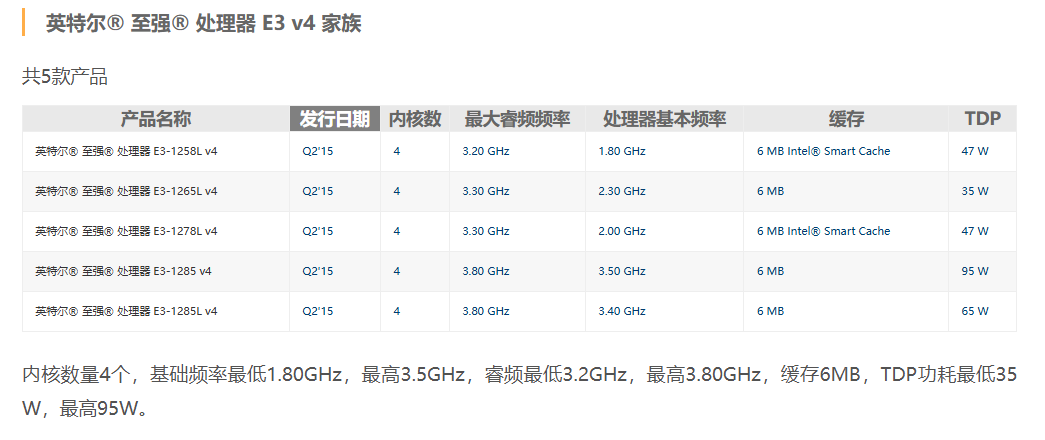Click the 处理器基本频率 column header

click(x=664, y=119)
